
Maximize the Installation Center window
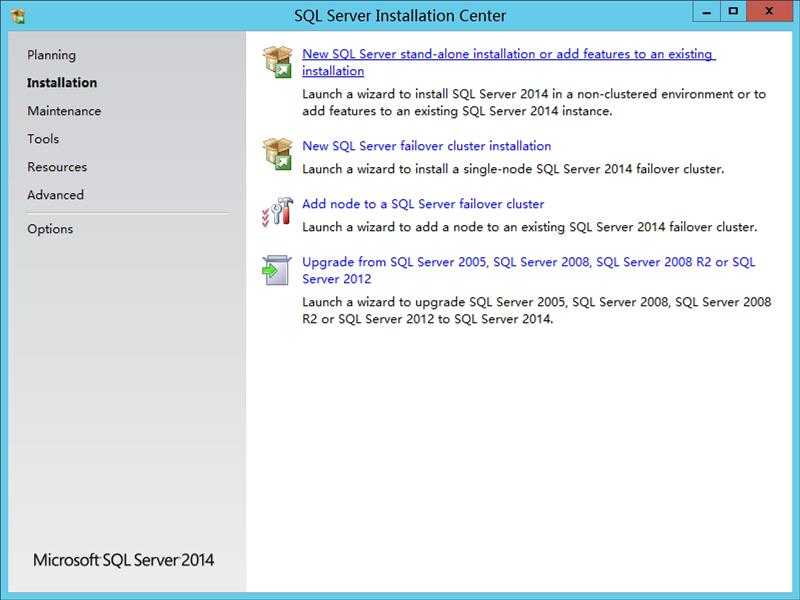(733, 12)
